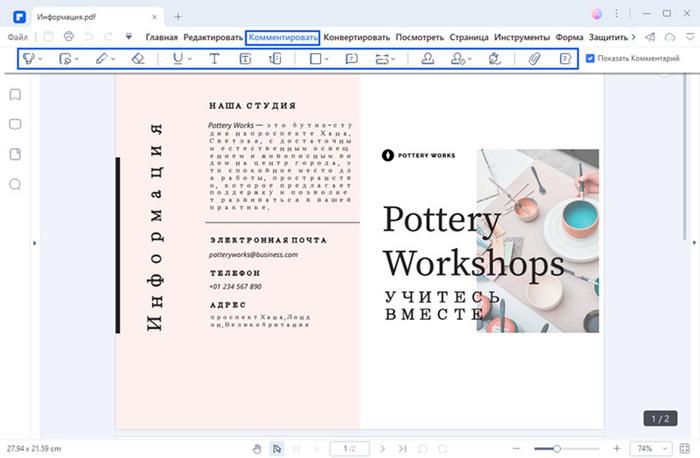700x458 pixels.
Task: Expand the Underline style dropdown arrow
Action: click(190, 60)
